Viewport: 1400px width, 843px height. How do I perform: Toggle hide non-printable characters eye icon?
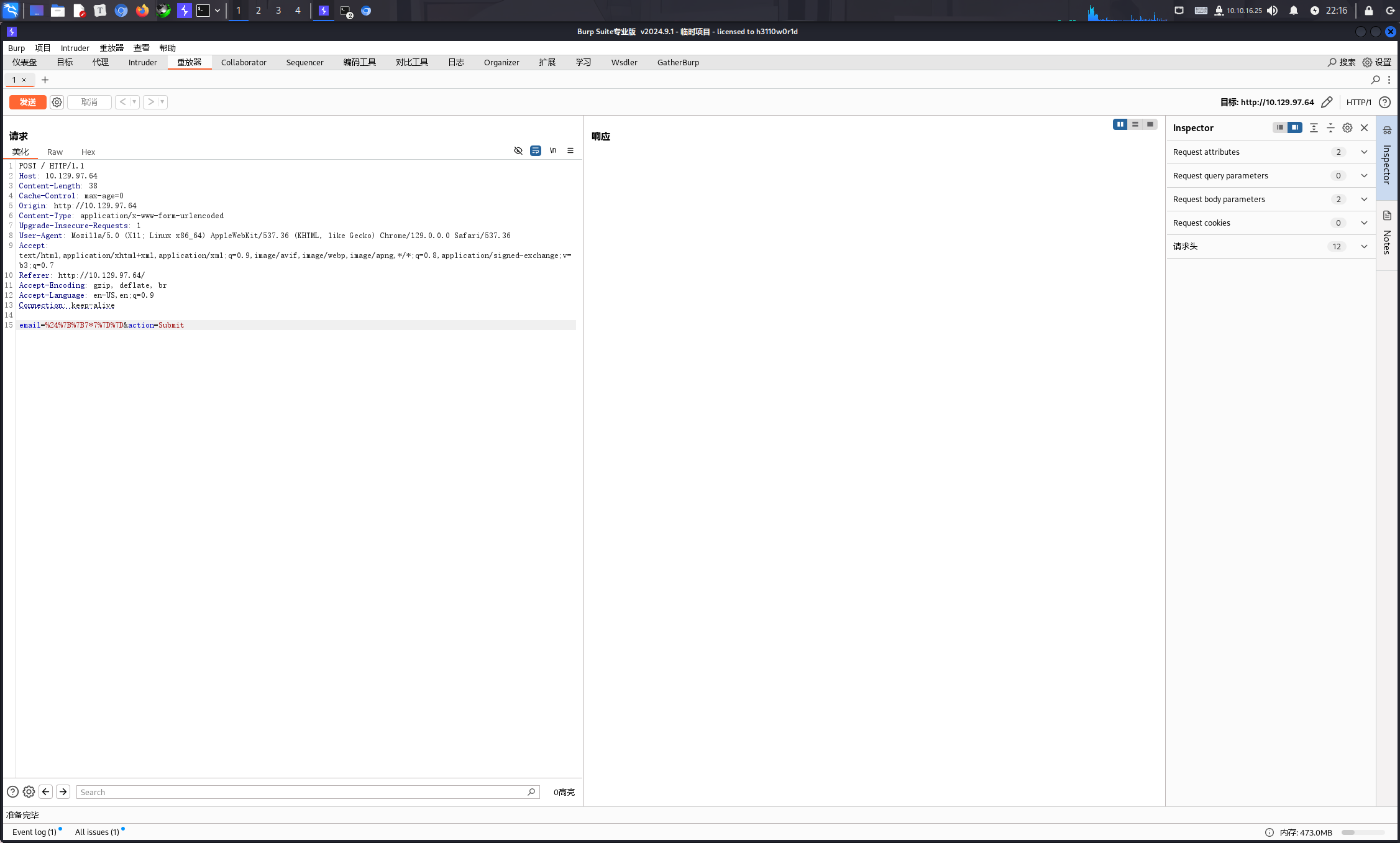click(518, 150)
